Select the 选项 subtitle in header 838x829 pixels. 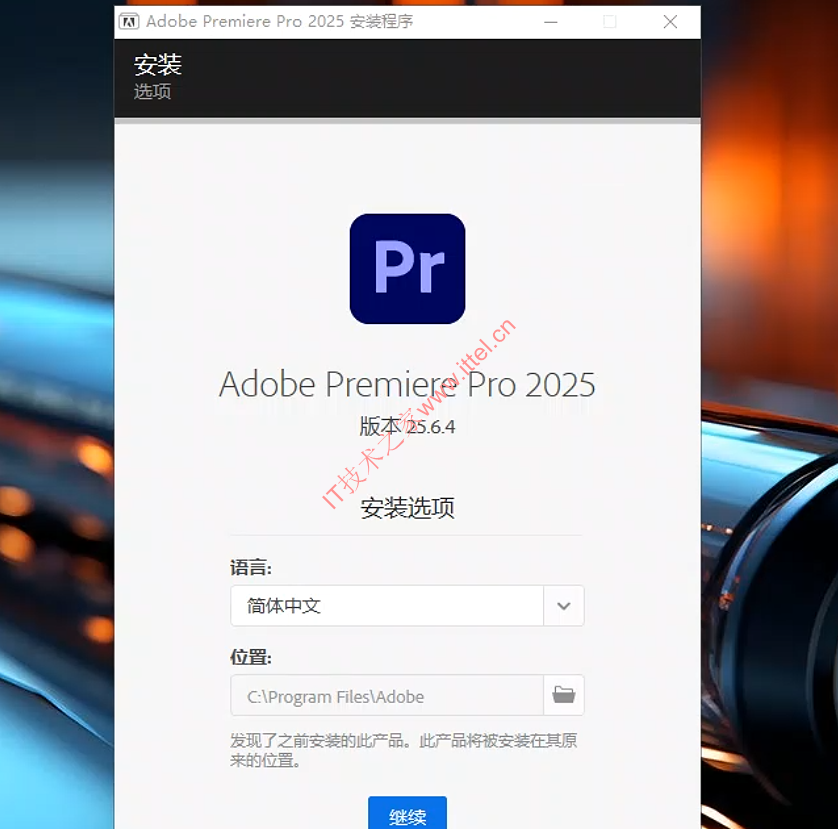[153, 92]
